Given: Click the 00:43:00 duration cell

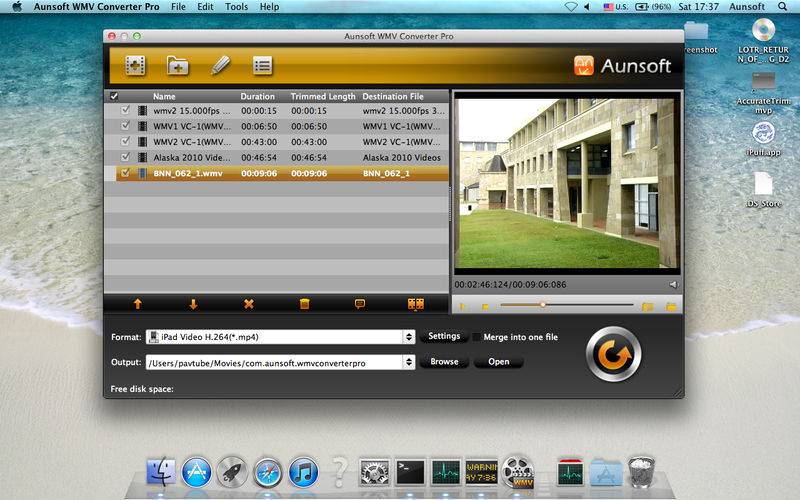Looking at the screenshot, I should click(259, 142).
